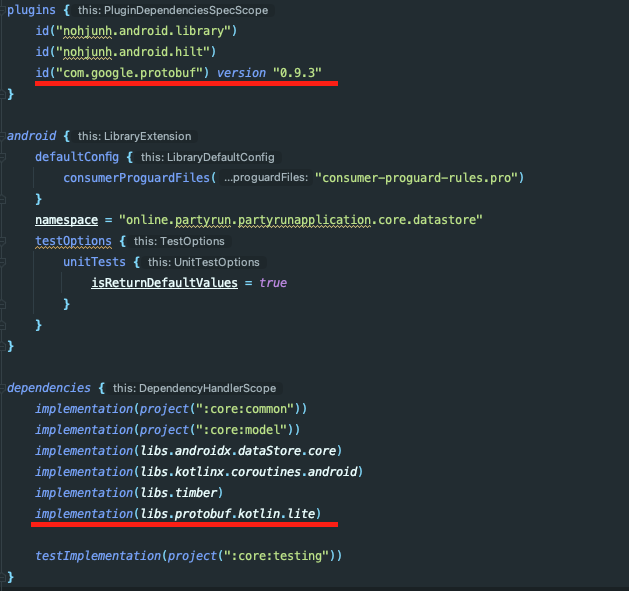
Task: Click the namespace property
Action: [x=66, y=220]
